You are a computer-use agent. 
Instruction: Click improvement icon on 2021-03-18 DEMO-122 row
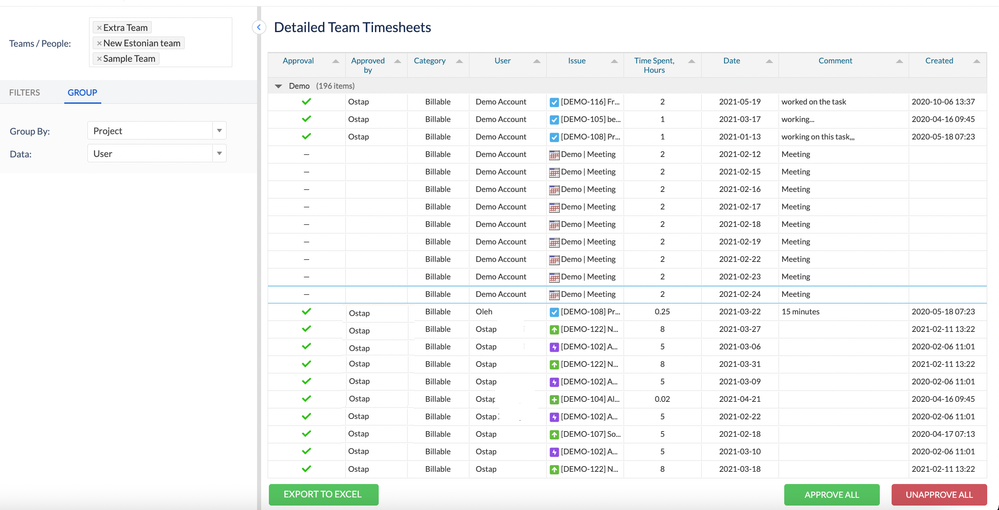point(554,470)
